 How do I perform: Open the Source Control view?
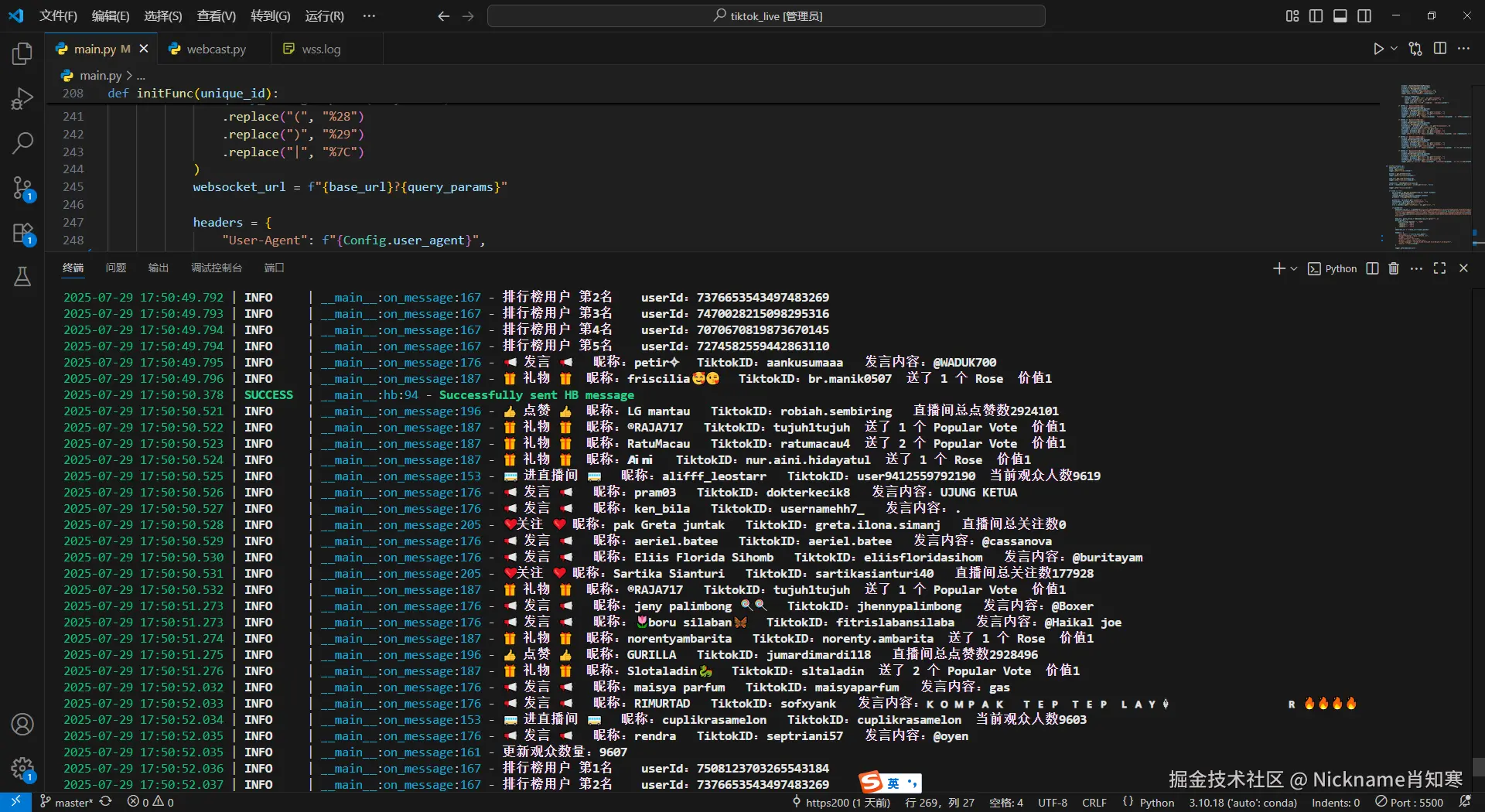[x=22, y=188]
